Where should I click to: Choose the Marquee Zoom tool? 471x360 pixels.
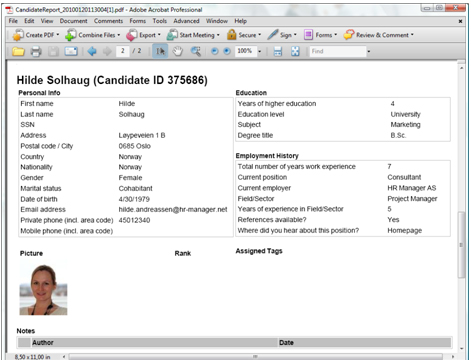pyautogui.click(x=196, y=51)
